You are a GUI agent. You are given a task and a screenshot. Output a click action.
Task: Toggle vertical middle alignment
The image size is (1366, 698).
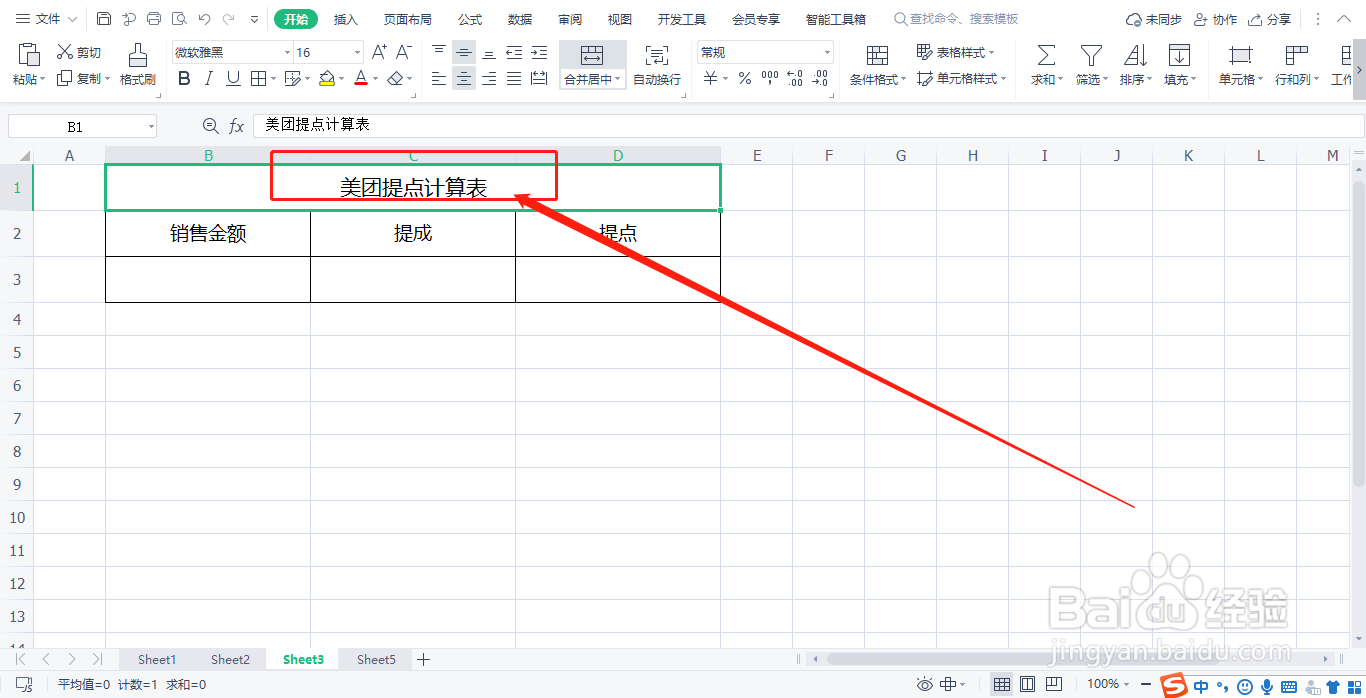[464, 52]
